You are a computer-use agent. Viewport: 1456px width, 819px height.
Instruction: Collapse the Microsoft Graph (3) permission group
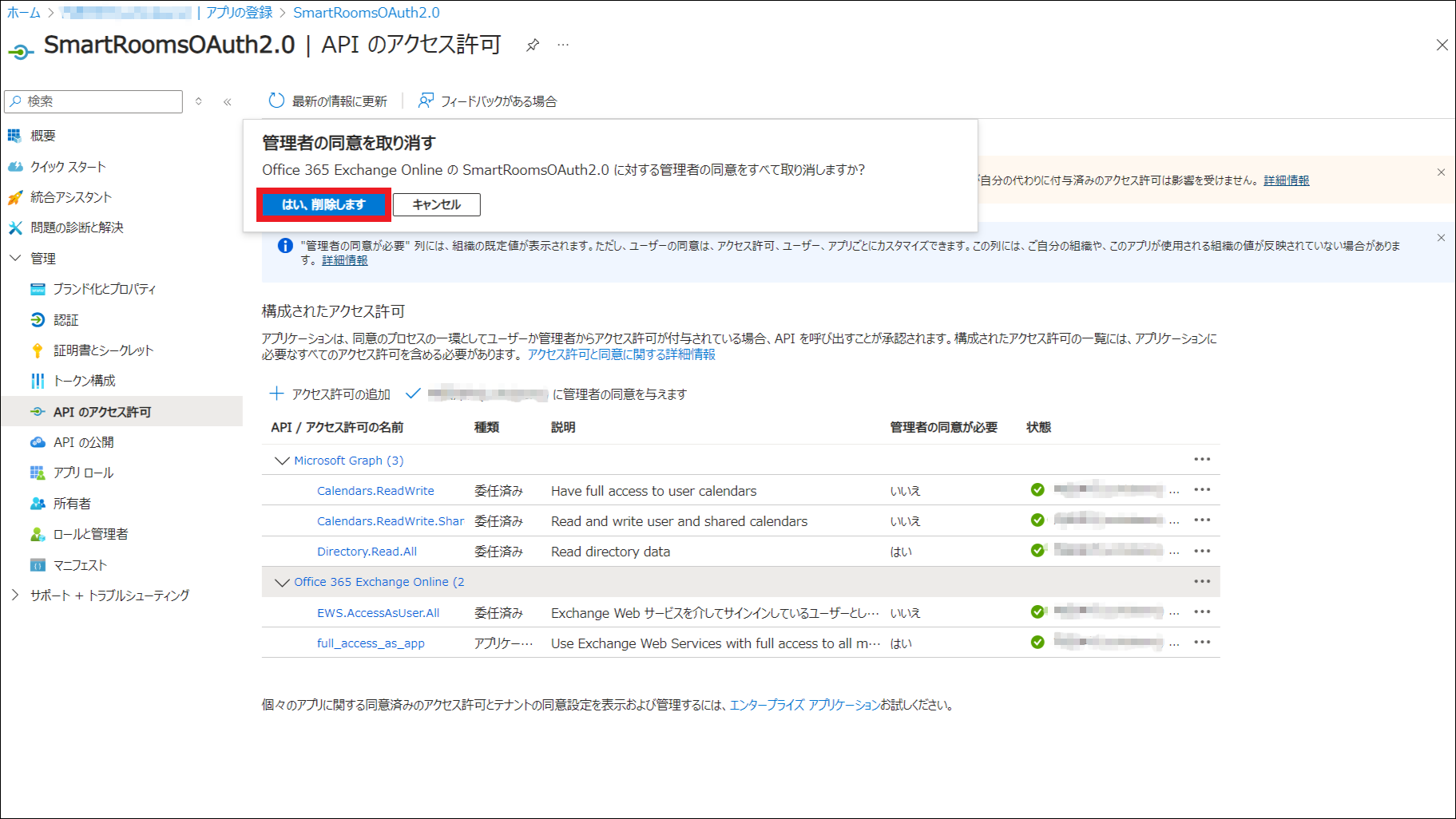(x=281, y=461)
